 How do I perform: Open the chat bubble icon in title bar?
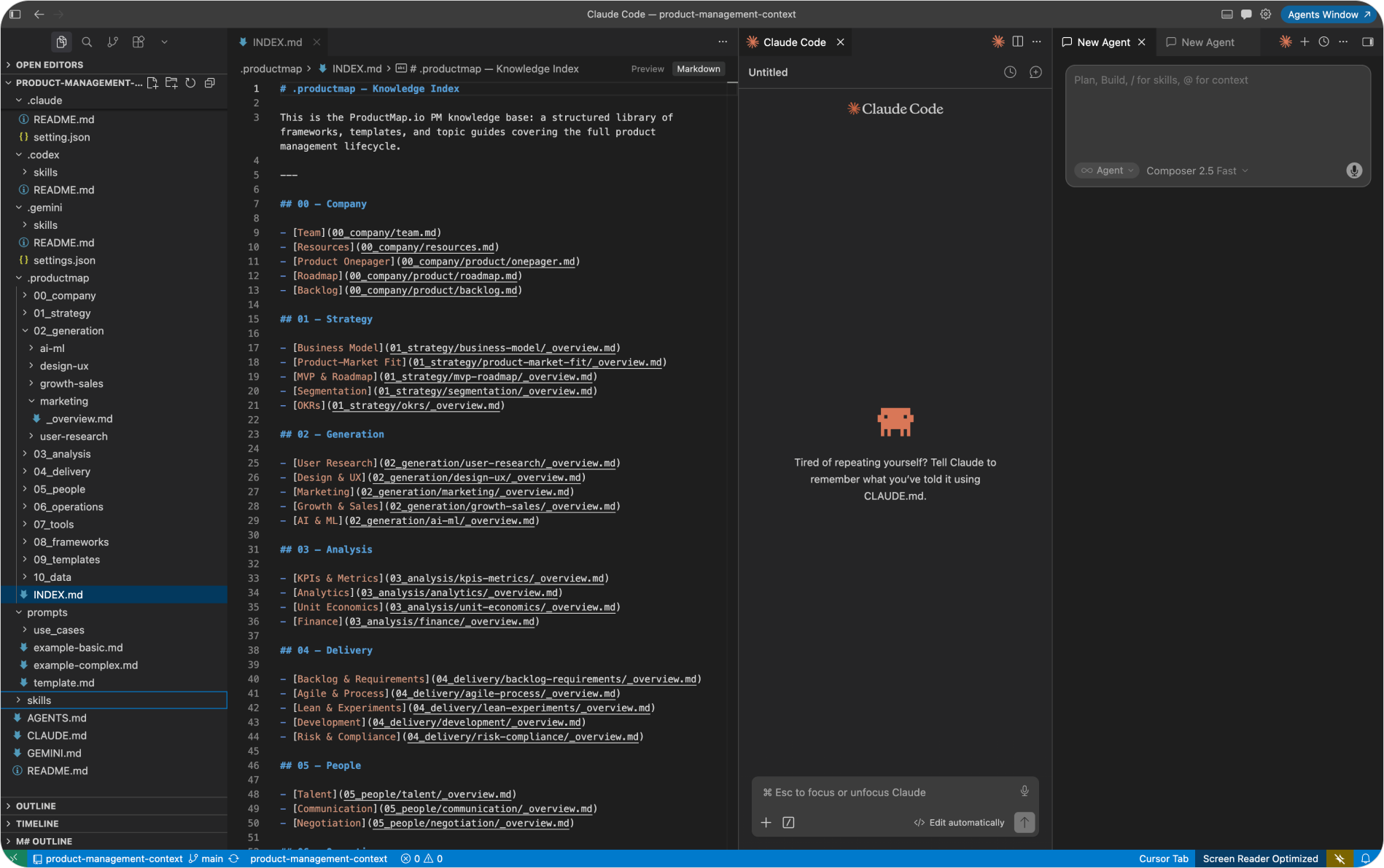[x=1246, y=14]
